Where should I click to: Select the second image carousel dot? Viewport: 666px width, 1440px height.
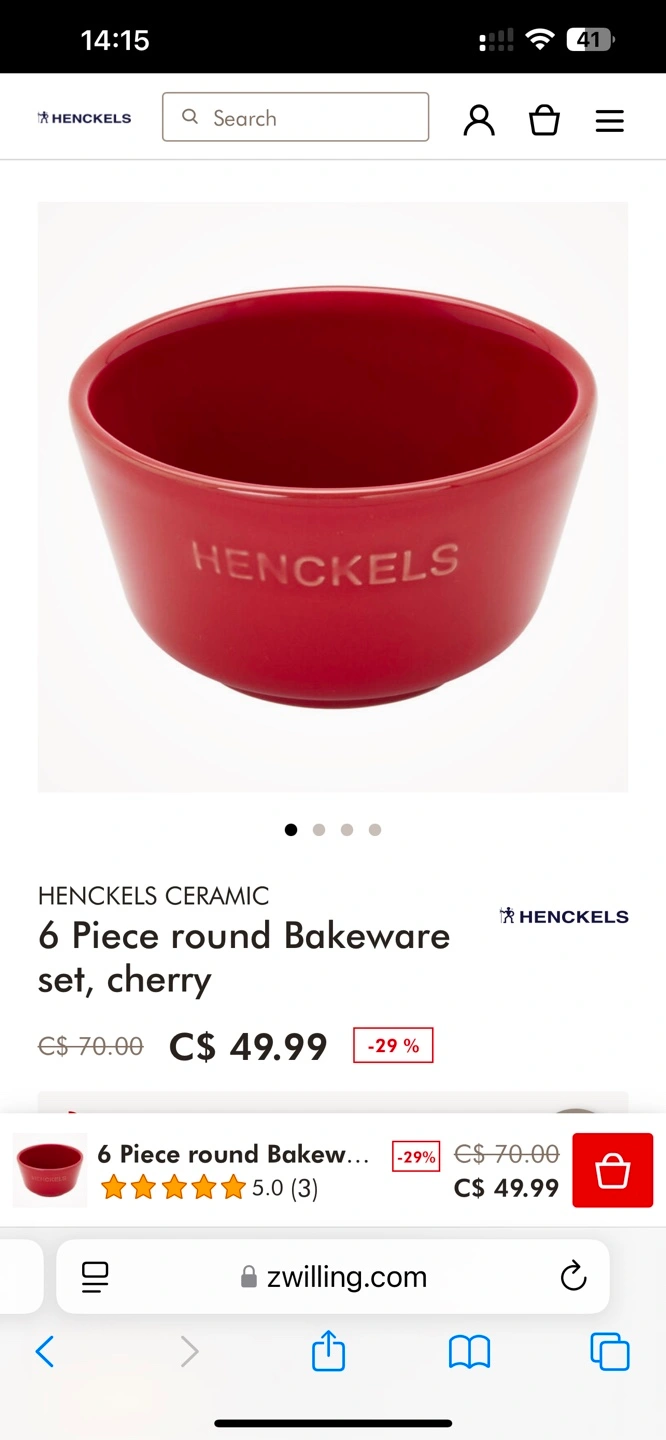[x=319, y=829]
